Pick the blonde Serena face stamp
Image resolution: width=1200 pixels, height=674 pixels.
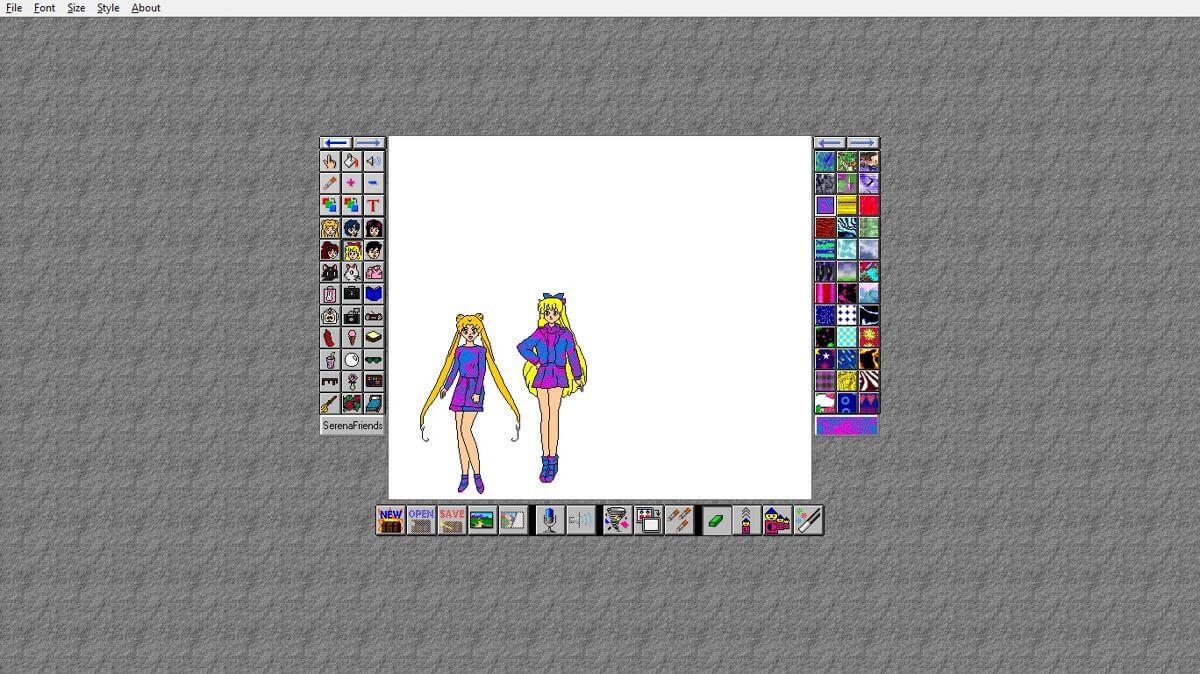pos(330,227)
